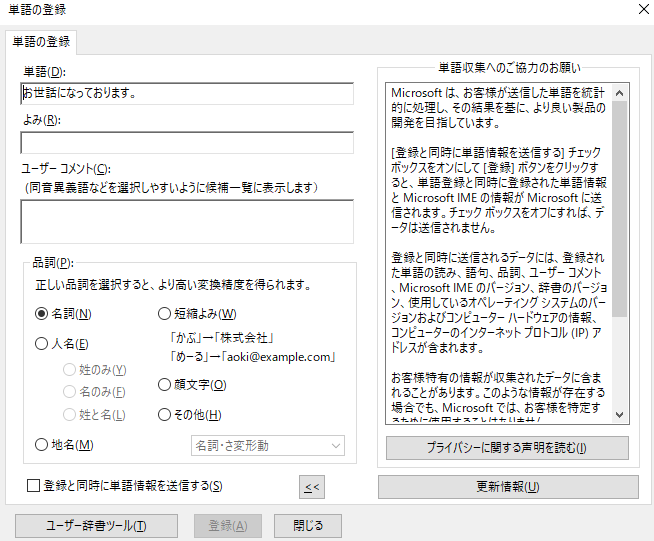This screenshot has width=654, height=541.
Task: Select the 人名(E) radio button
Action: coord(41,344)
